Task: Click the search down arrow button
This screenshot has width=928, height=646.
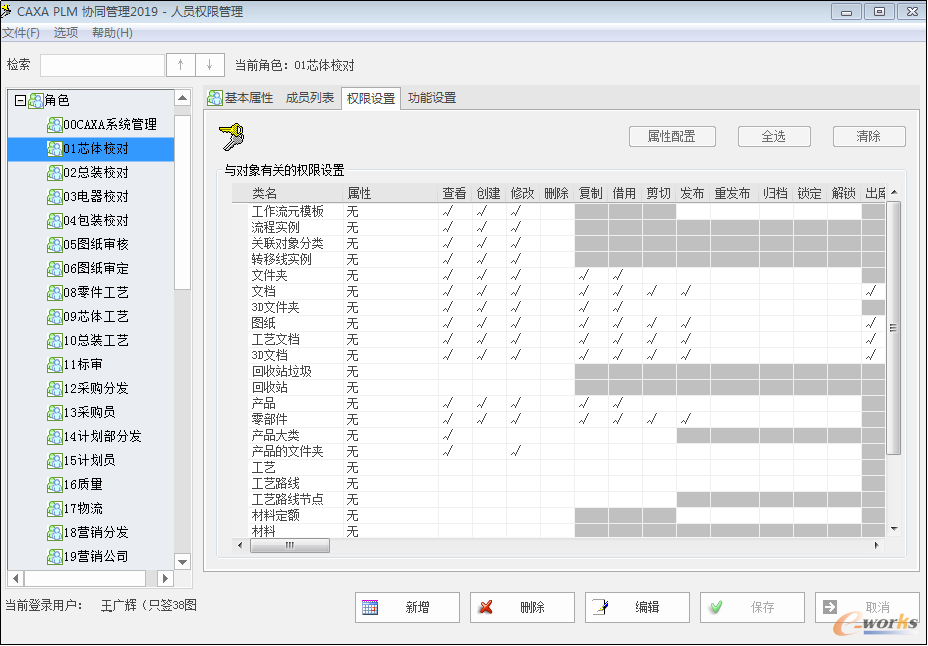Action: tap(210, 65)
